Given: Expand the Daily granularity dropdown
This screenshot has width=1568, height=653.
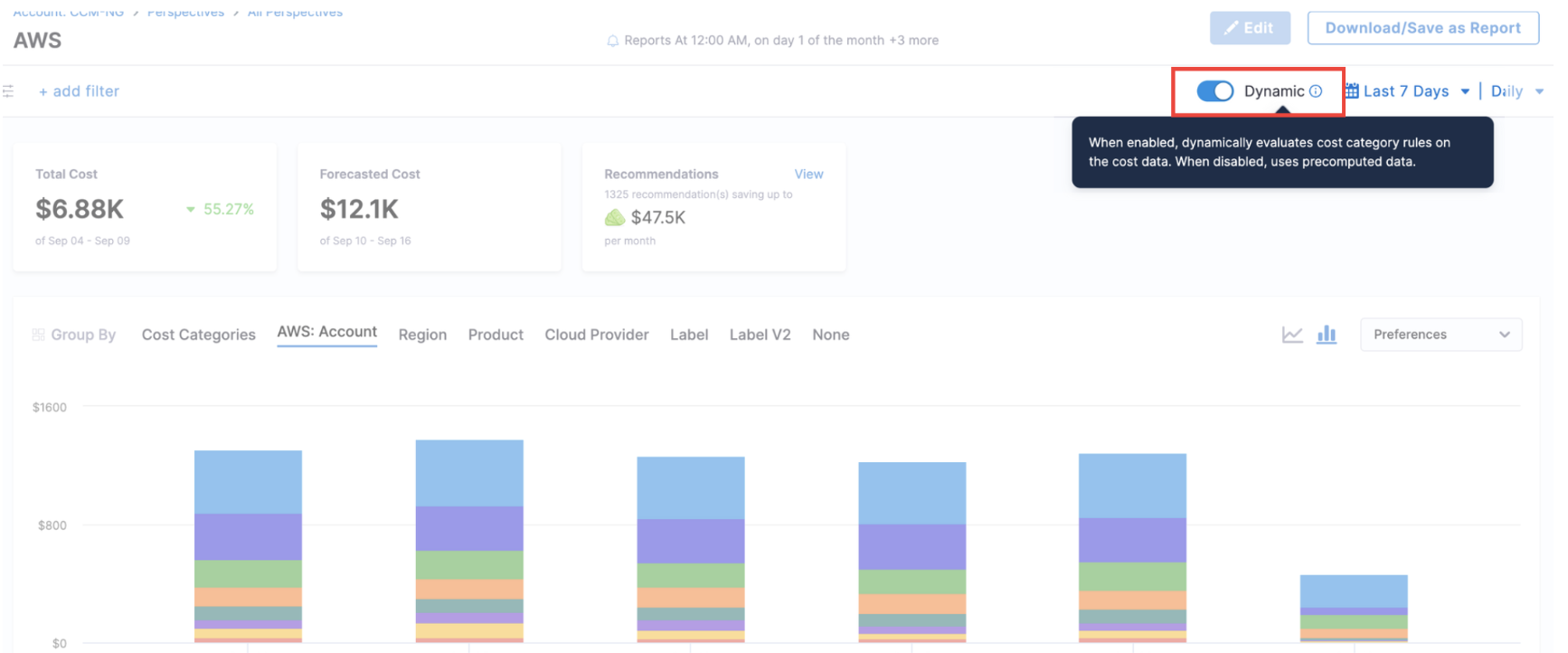Looking at the screenshot, I should coord(1516,91).
